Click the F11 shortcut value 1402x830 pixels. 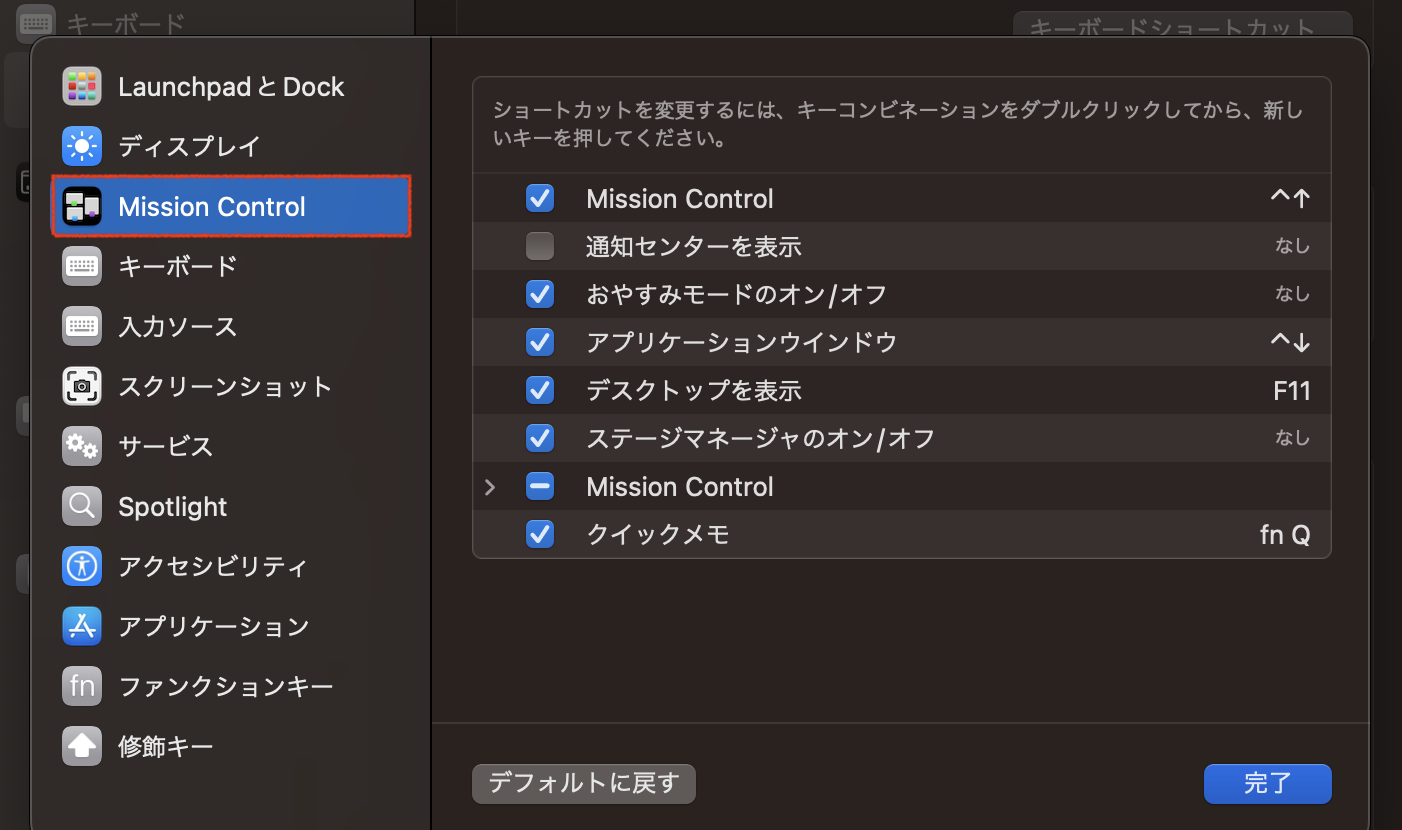pos(1292,390)
